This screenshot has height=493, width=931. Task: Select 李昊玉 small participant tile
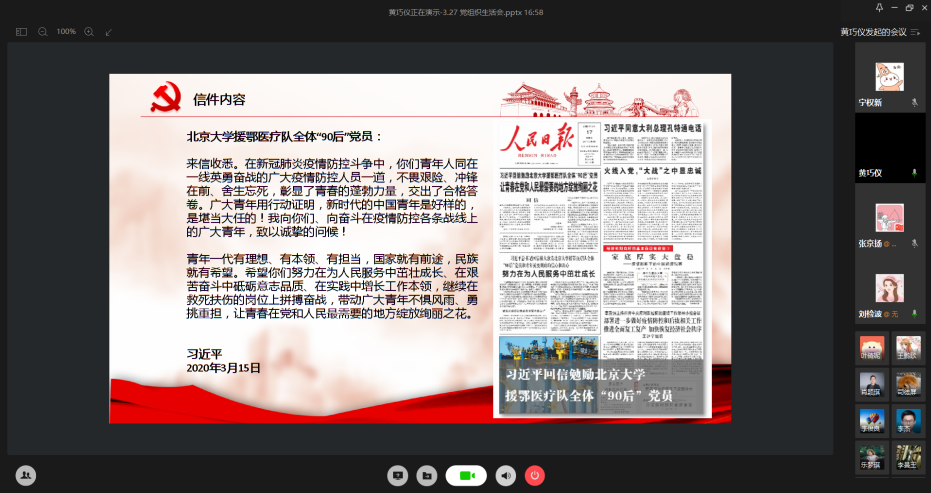(908, 457)
